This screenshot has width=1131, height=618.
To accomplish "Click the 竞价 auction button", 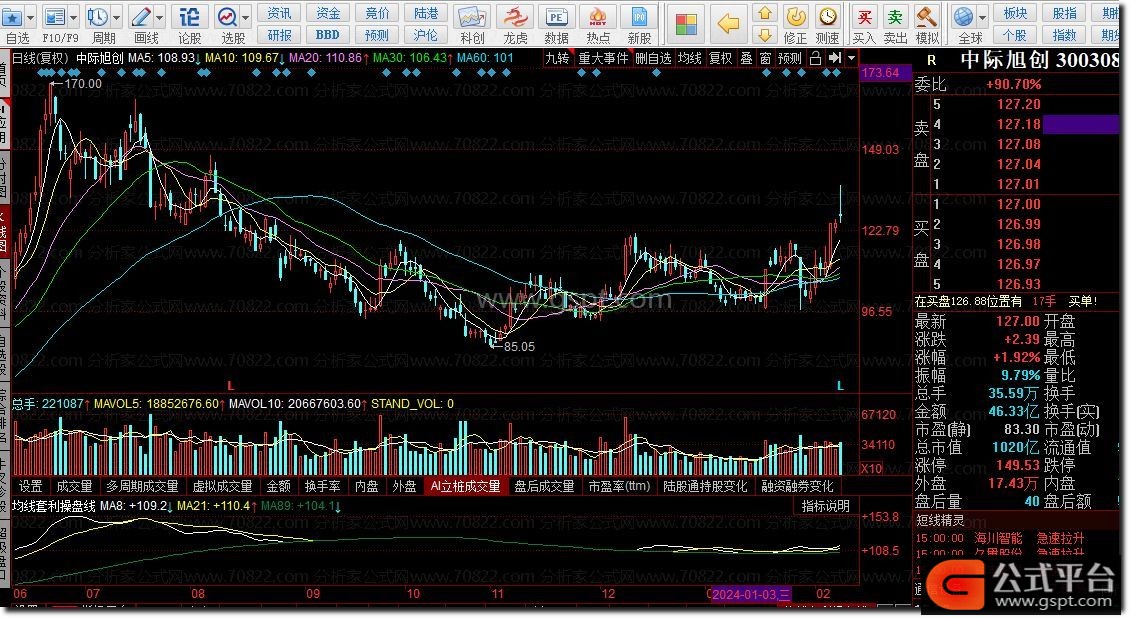I will [377, 13].
